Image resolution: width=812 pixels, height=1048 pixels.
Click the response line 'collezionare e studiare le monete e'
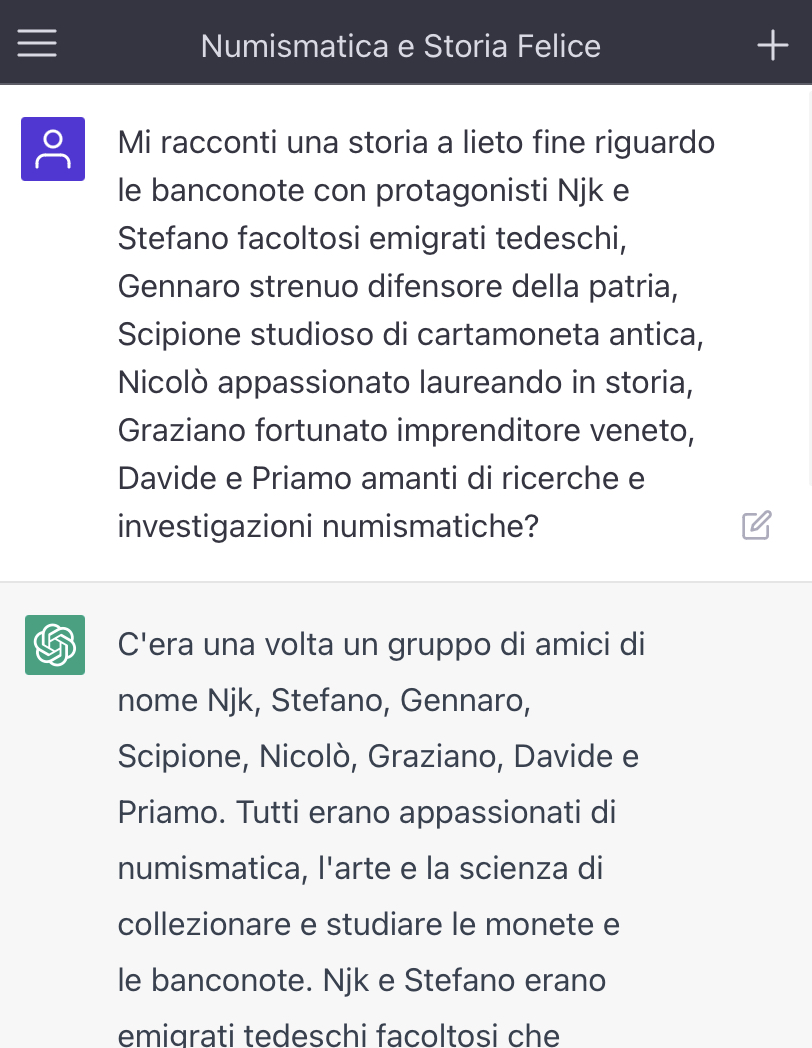pyautogui.click(x=369, y=925)
